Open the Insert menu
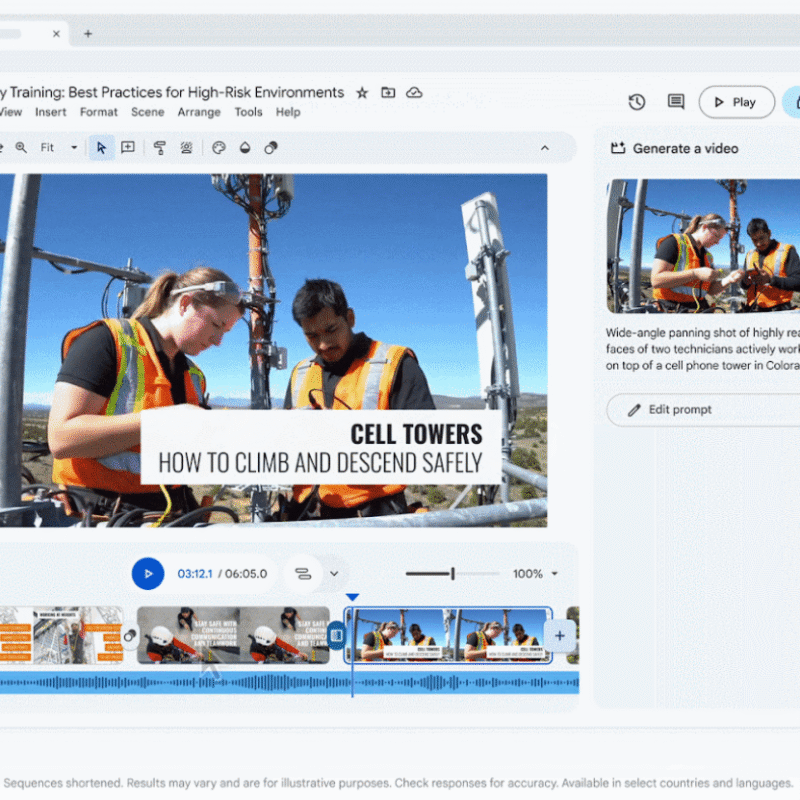The image size is (800, 800). (x=51, y=112)
